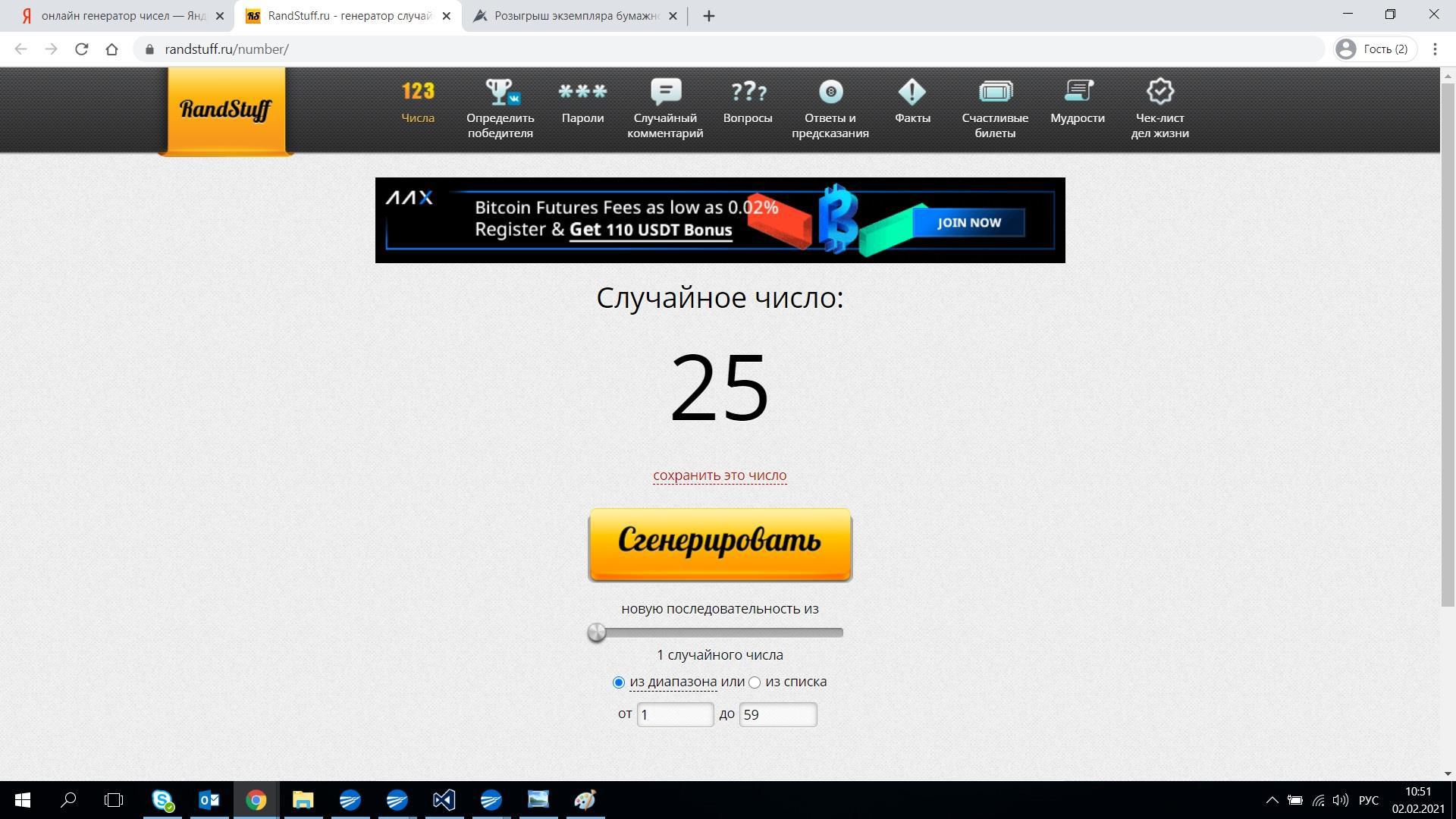Screen dimensions: 1456x819
Task: Open the Числа numbers generator icon
Action: point(418,93)
